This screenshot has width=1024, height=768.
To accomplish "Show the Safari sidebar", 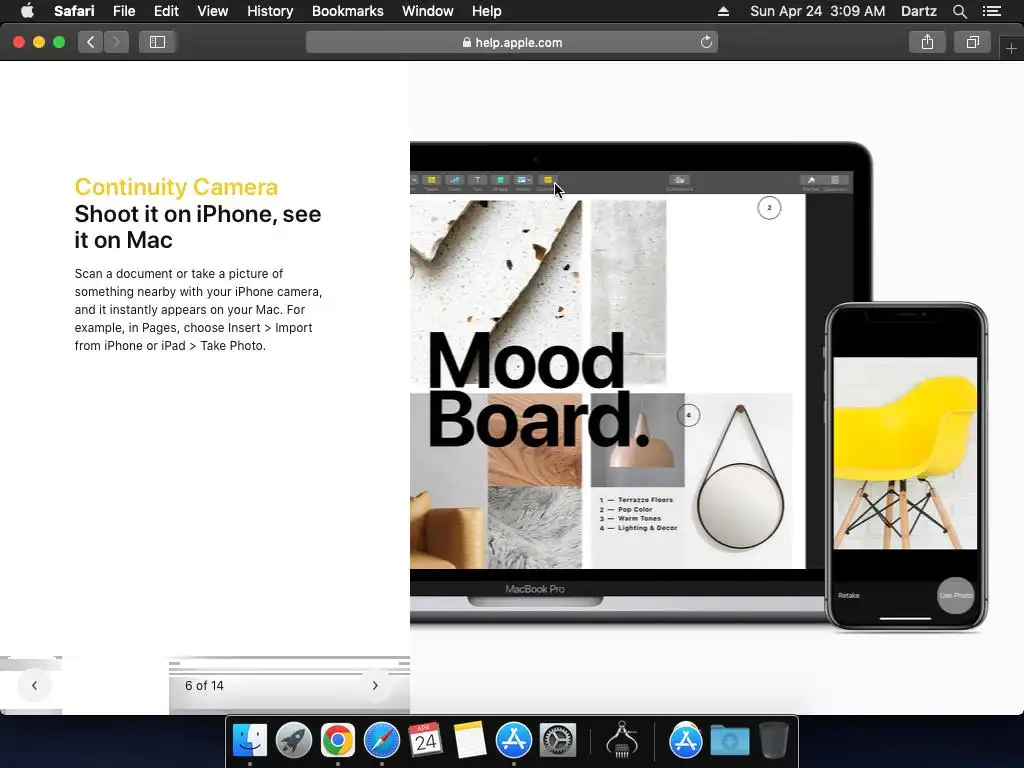I will tap(157, 42).
